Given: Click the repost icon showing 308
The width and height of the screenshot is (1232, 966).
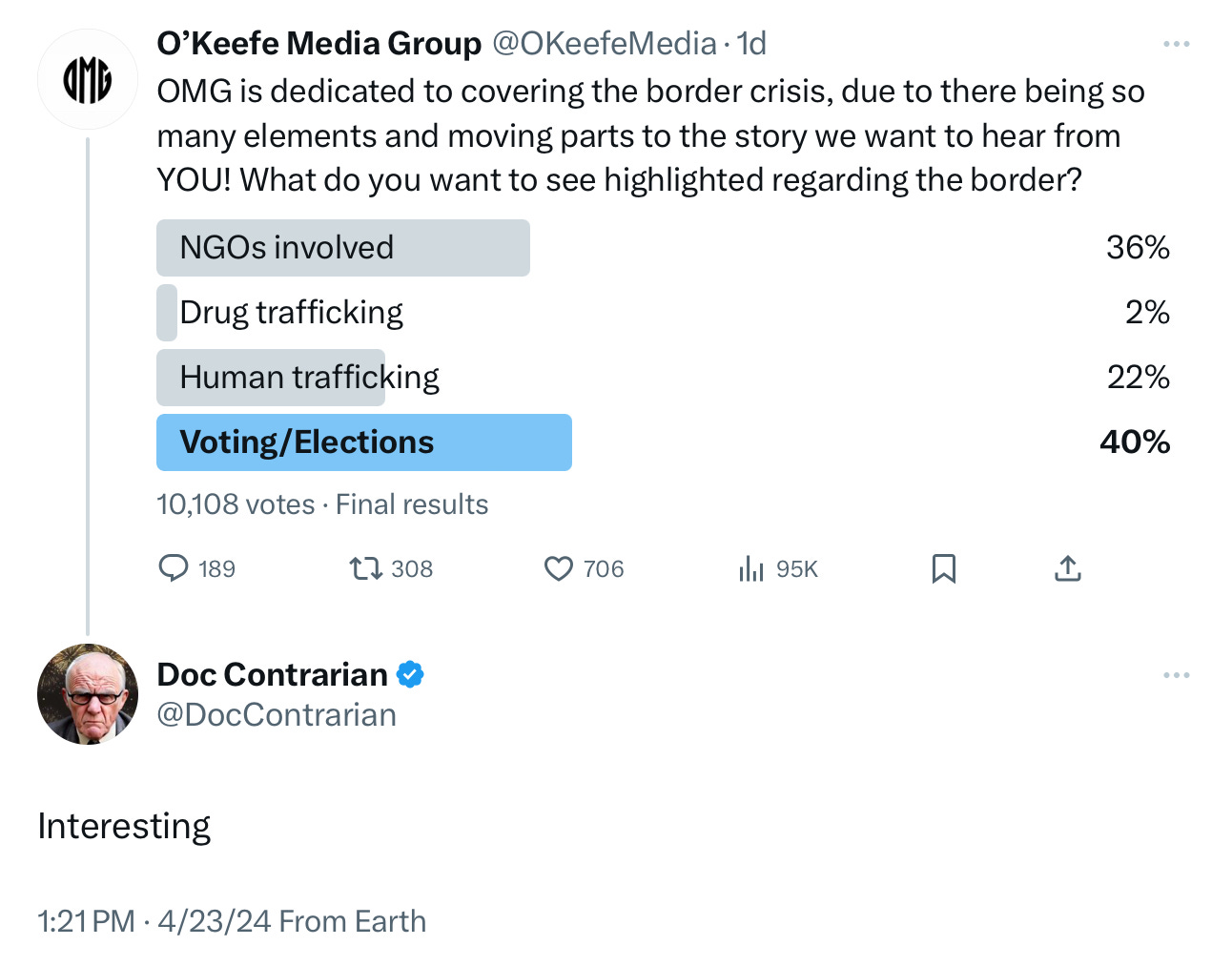Looking at the screenshot, I should (364, 568).
